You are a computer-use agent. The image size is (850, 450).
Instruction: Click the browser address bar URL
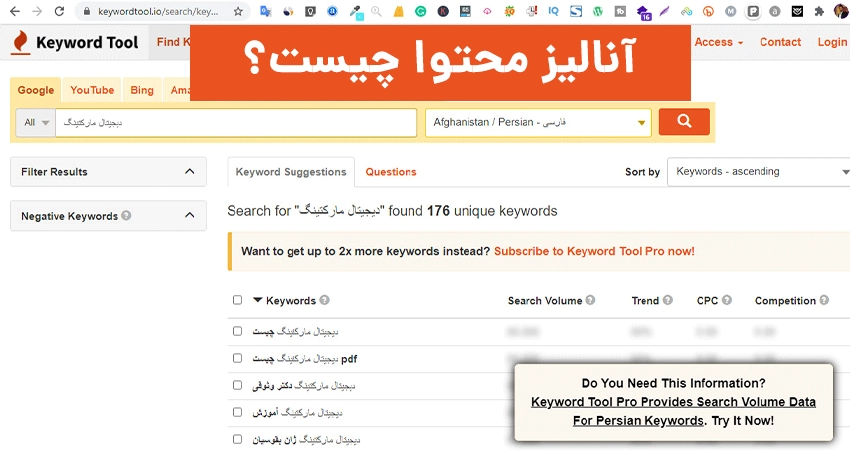(x=158, y=11)
